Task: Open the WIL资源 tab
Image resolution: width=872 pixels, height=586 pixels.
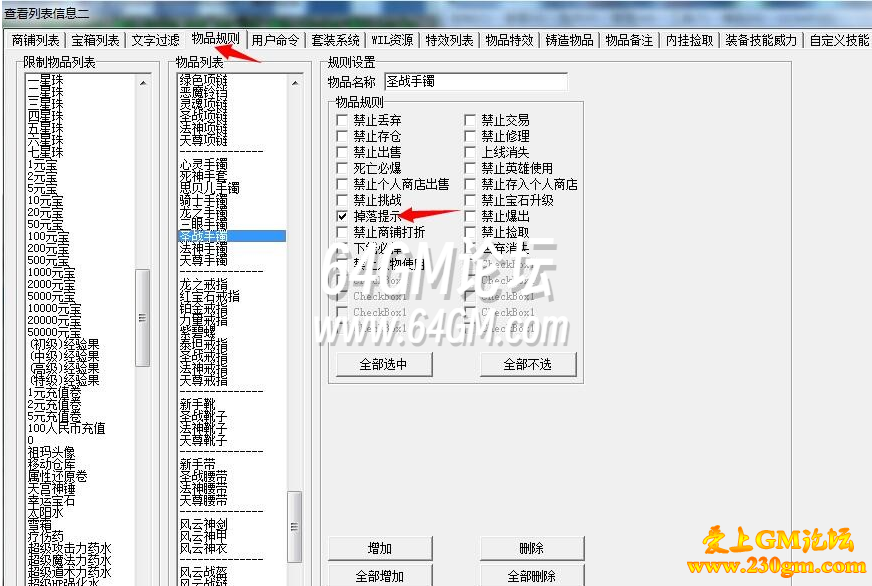Action: (x=393, y=40)
